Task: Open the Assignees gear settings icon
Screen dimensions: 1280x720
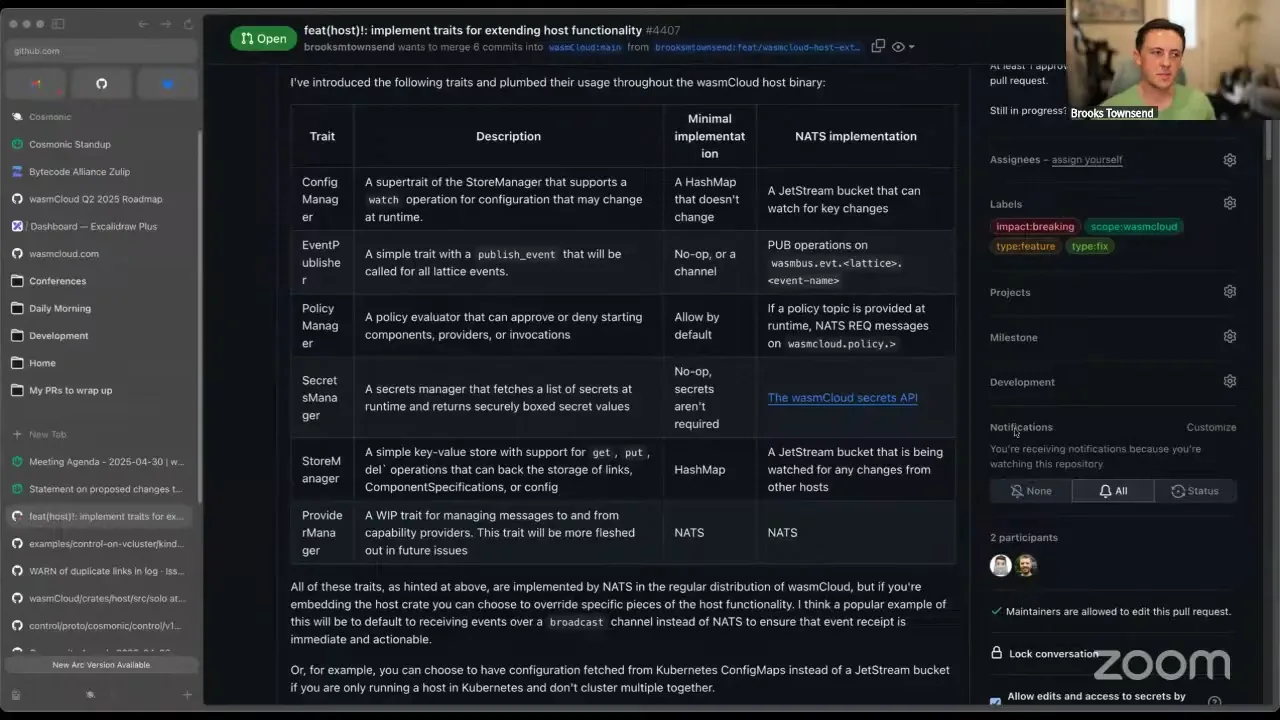Action: 1230,160
